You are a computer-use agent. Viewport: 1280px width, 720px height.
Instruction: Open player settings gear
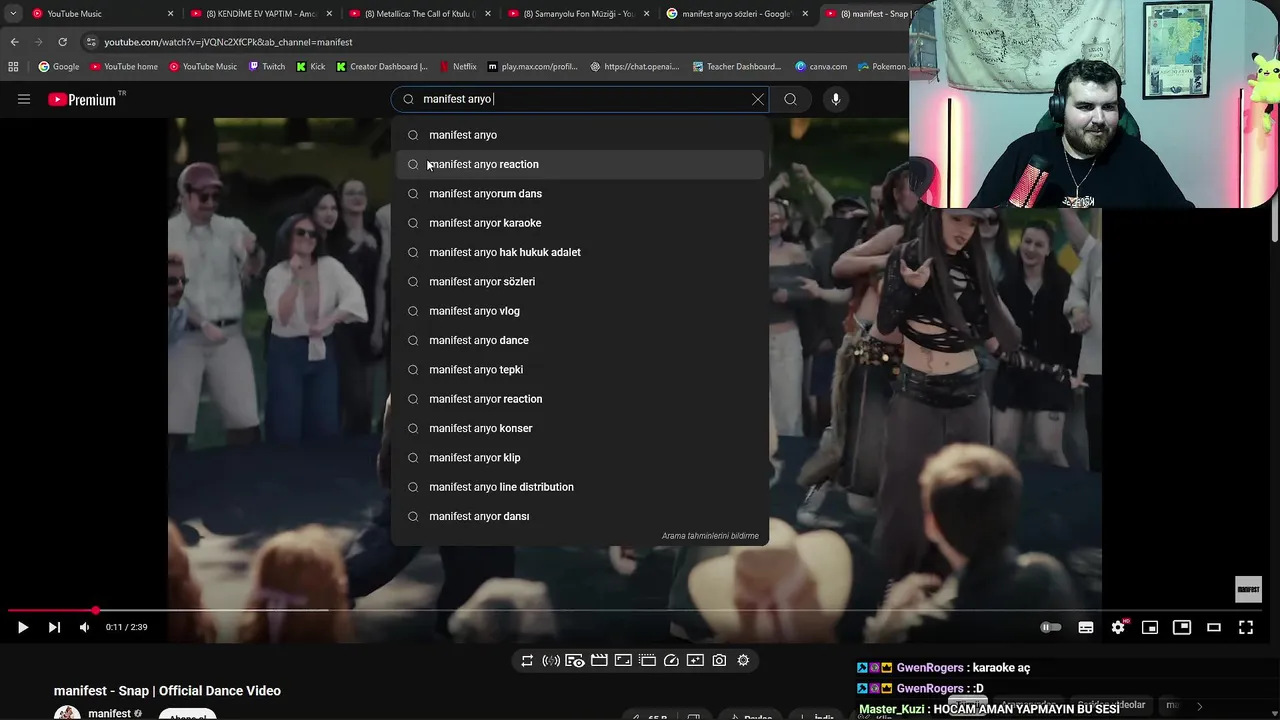(x=1118, y=627)
